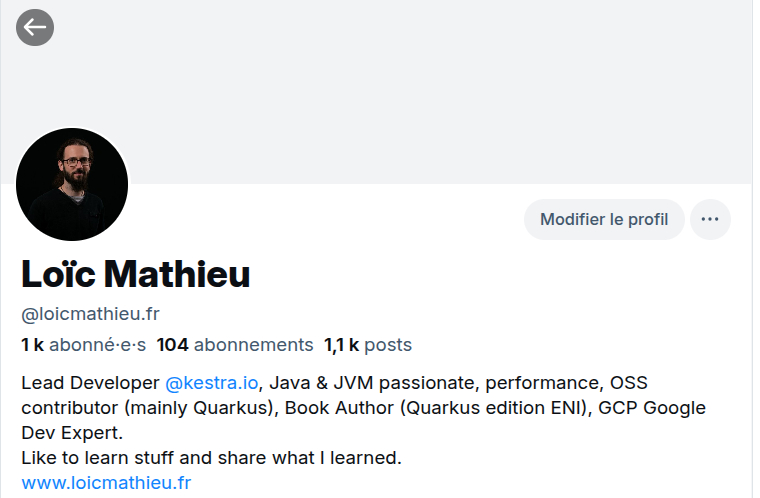Visit the www.loicmathieu.fr website link
Image resolution: width=760 pixels, height=498 pixels.
point(106,483)
